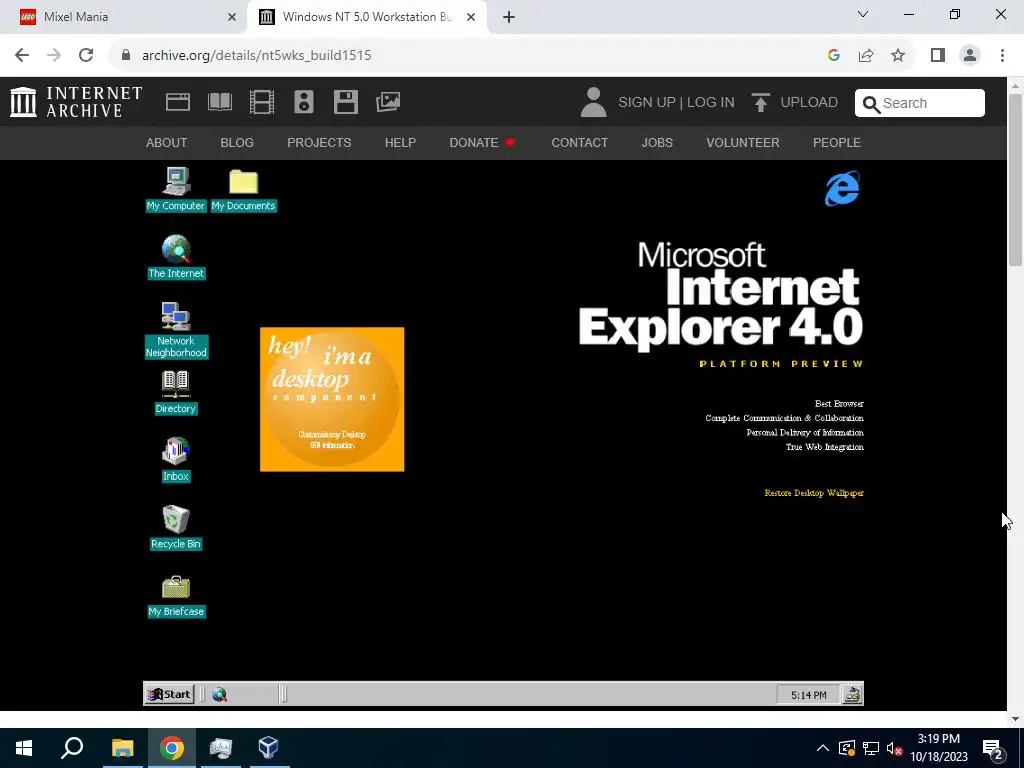The width and height of the screenshot is (1024, 768).
Task: Close the Windows NT 5.0 Workstation tab
Action: pos(471,17)
